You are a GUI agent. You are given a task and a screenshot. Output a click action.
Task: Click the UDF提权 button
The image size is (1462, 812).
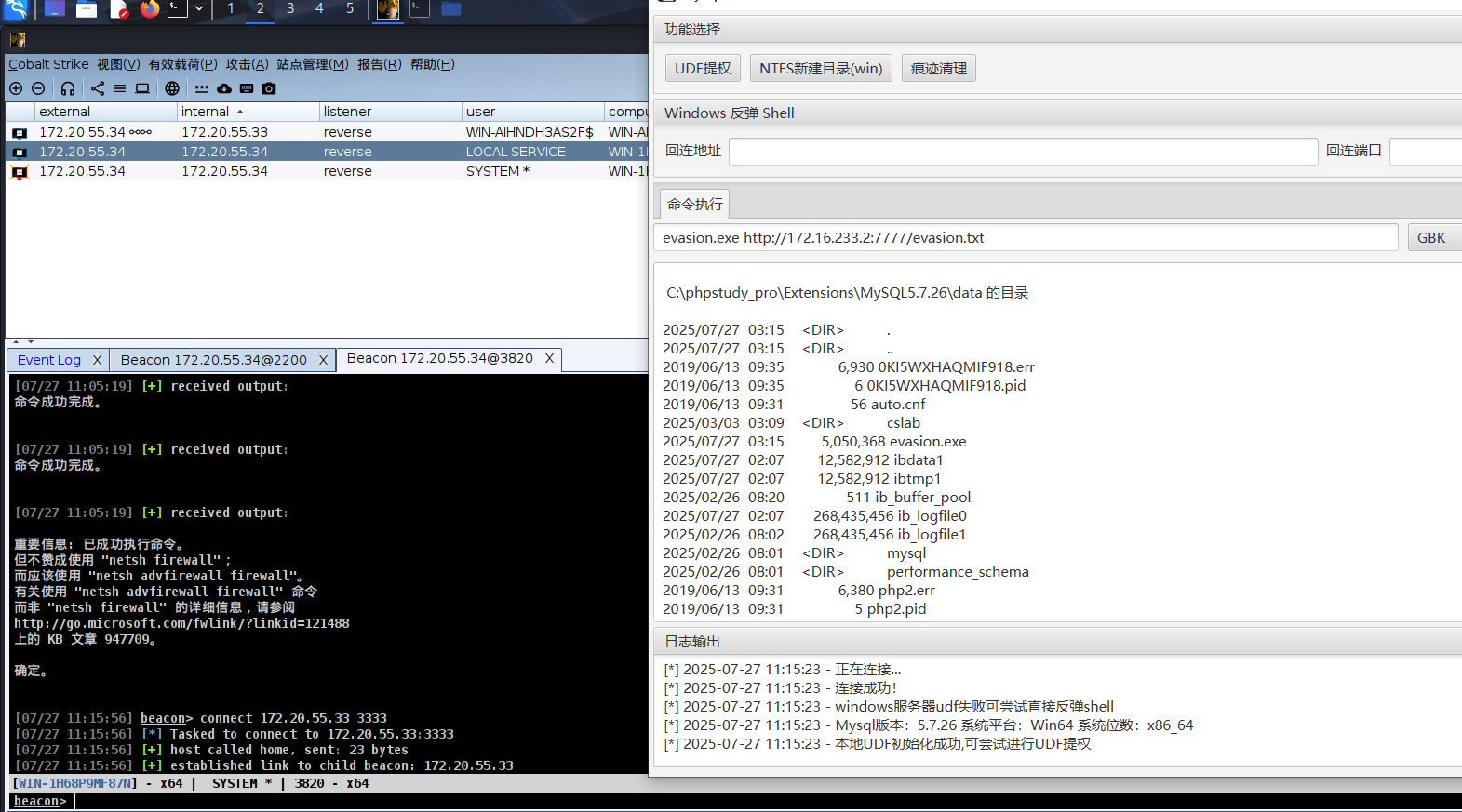pos(703,68)
